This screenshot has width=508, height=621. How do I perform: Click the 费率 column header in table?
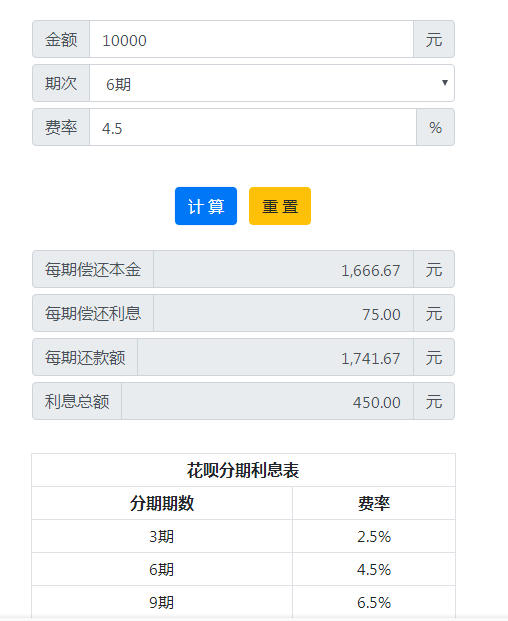pos(374,503)
